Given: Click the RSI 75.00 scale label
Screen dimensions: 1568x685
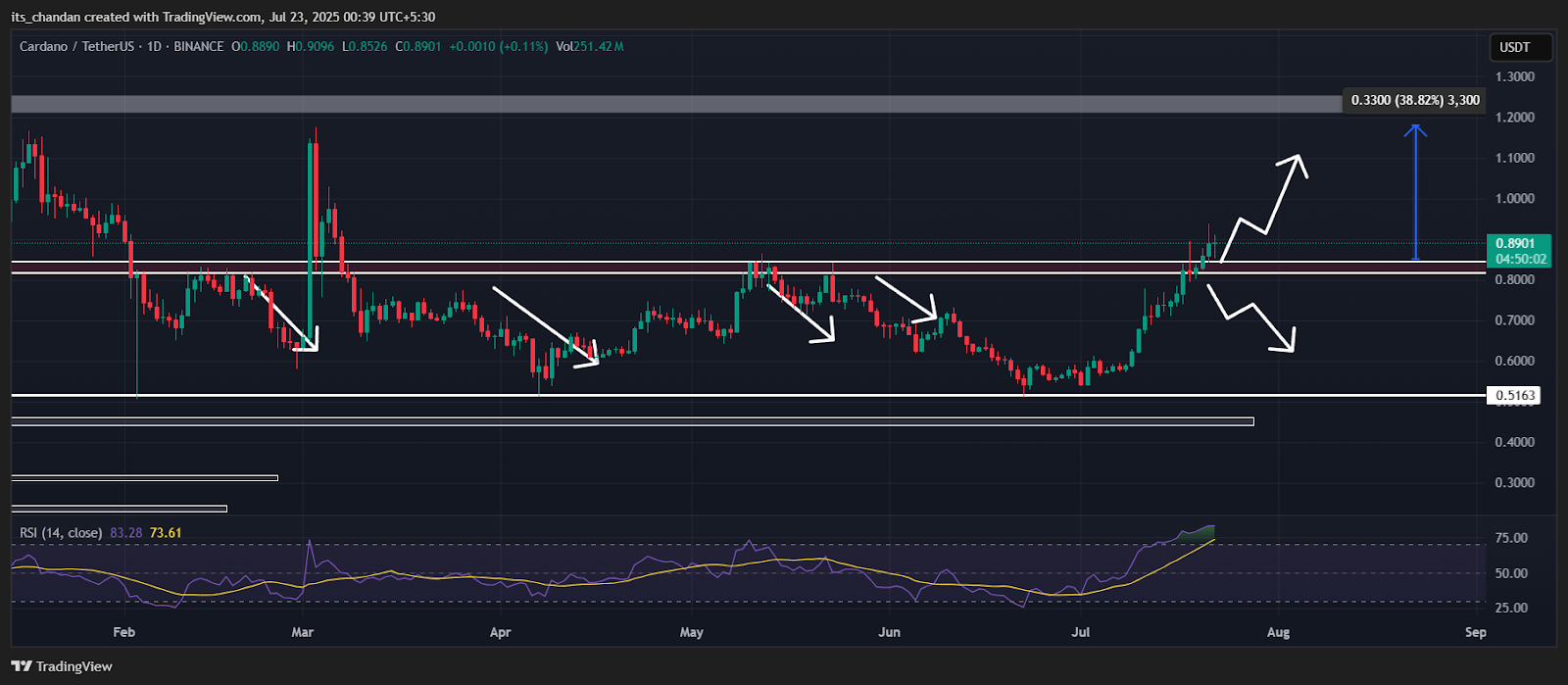Looking at the screenshot, I should tap(1511, 538).
